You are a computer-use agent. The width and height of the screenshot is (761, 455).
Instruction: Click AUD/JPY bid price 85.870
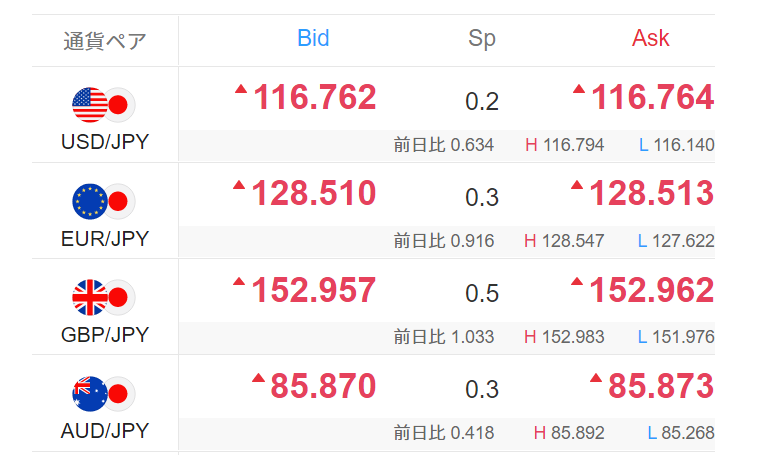pos(323,386)
